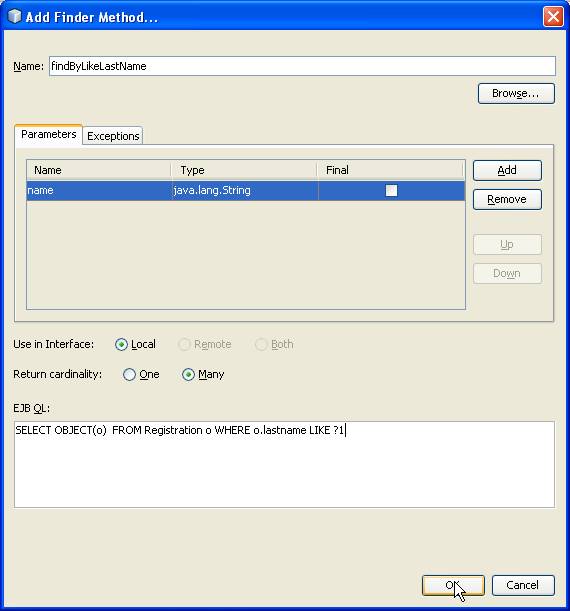Select the Both interface radio button
This screenshot has height=611, width=570.
click(x=274, y=344)
